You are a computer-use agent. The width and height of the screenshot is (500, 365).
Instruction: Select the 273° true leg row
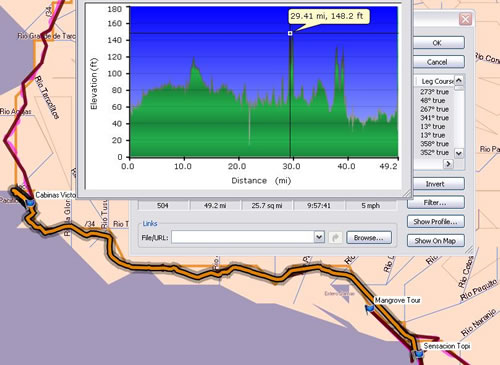click(x=434, y=92)
